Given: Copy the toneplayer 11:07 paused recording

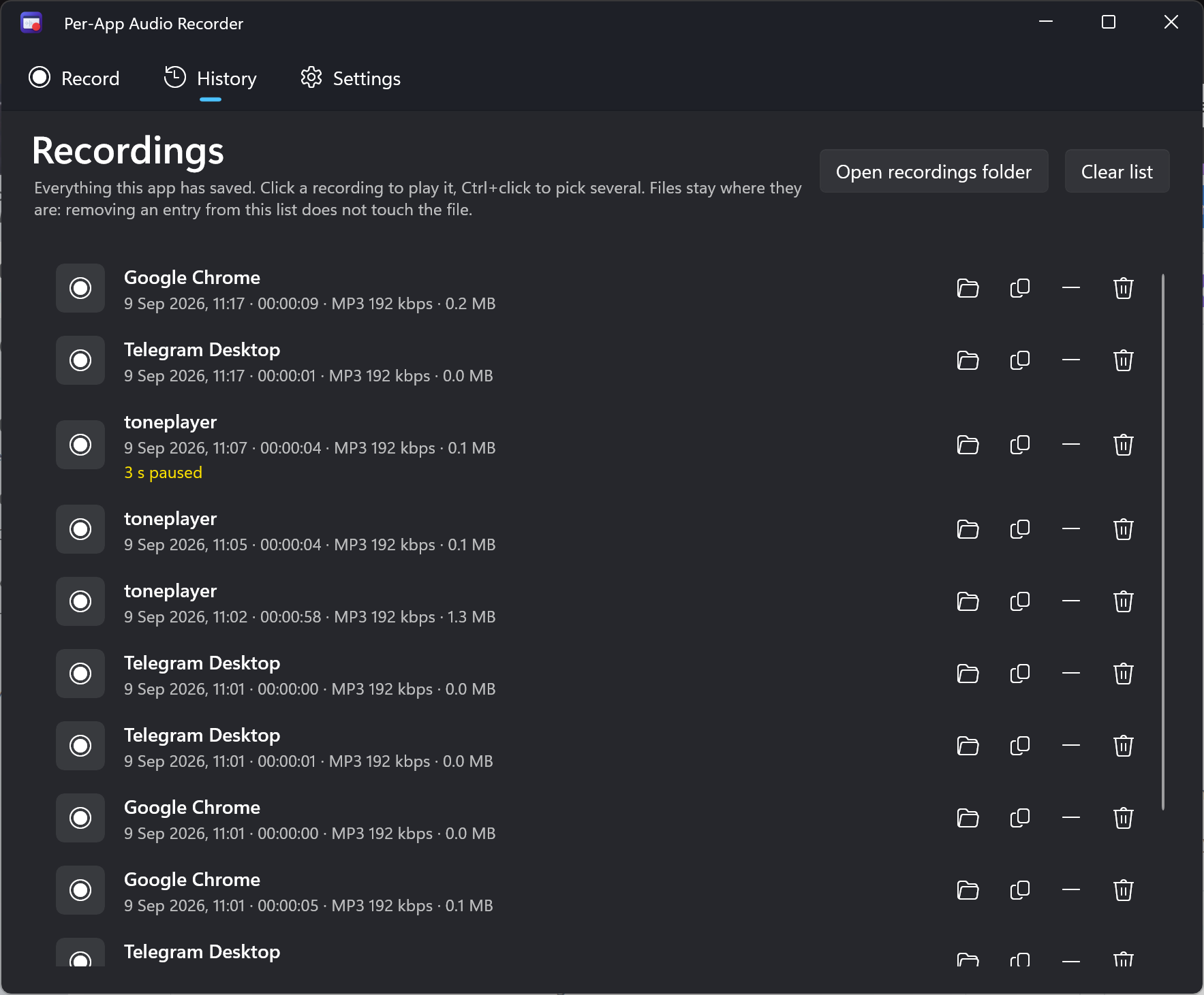Looking at the screenshot, I should 1019,445.
